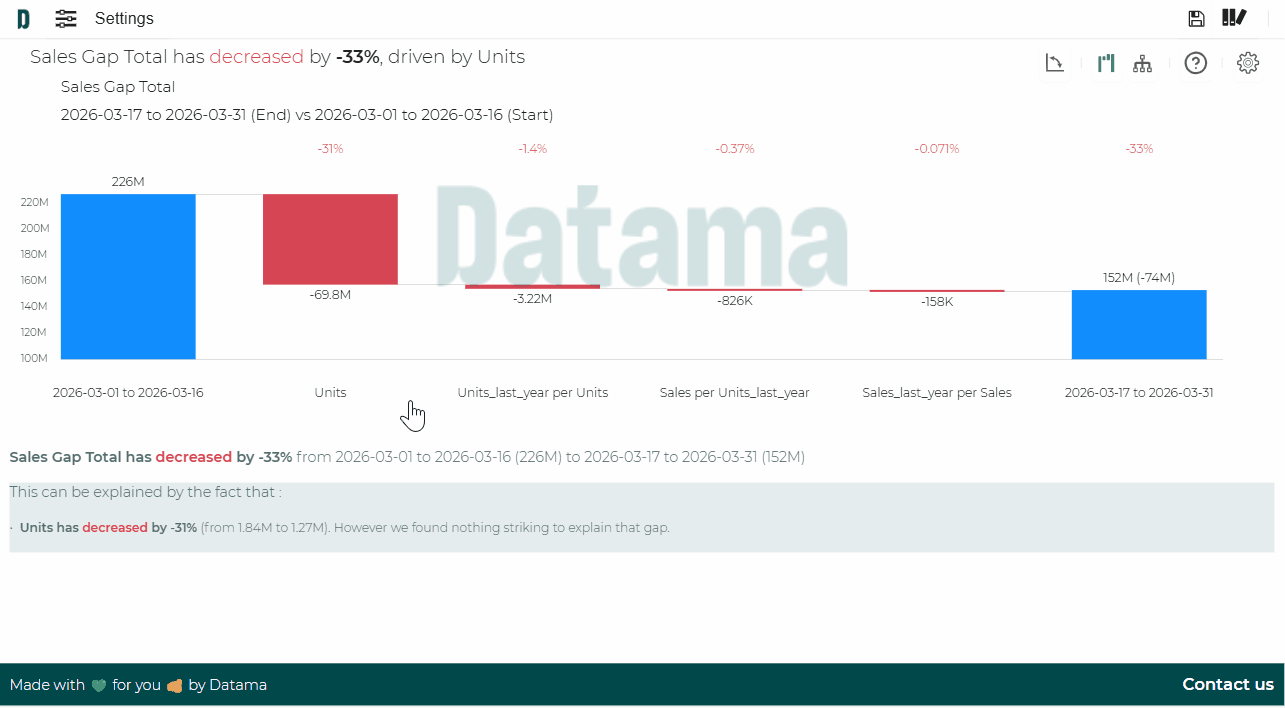Open the library books icon
This screenshot has width=1285, height=708.
pyautogui.click(x=1234, y=18)
